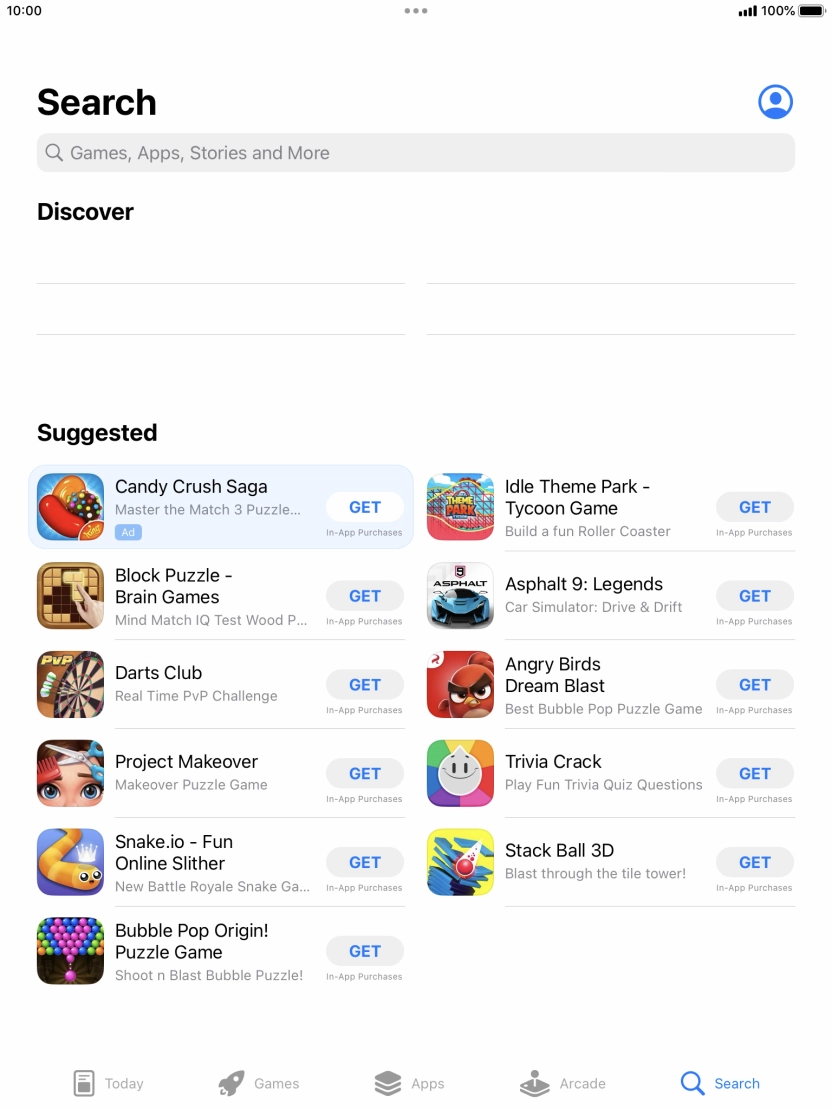
Task: Get Bubble Pop Origin! Puzzle Game
Action: tap(365, 951)
